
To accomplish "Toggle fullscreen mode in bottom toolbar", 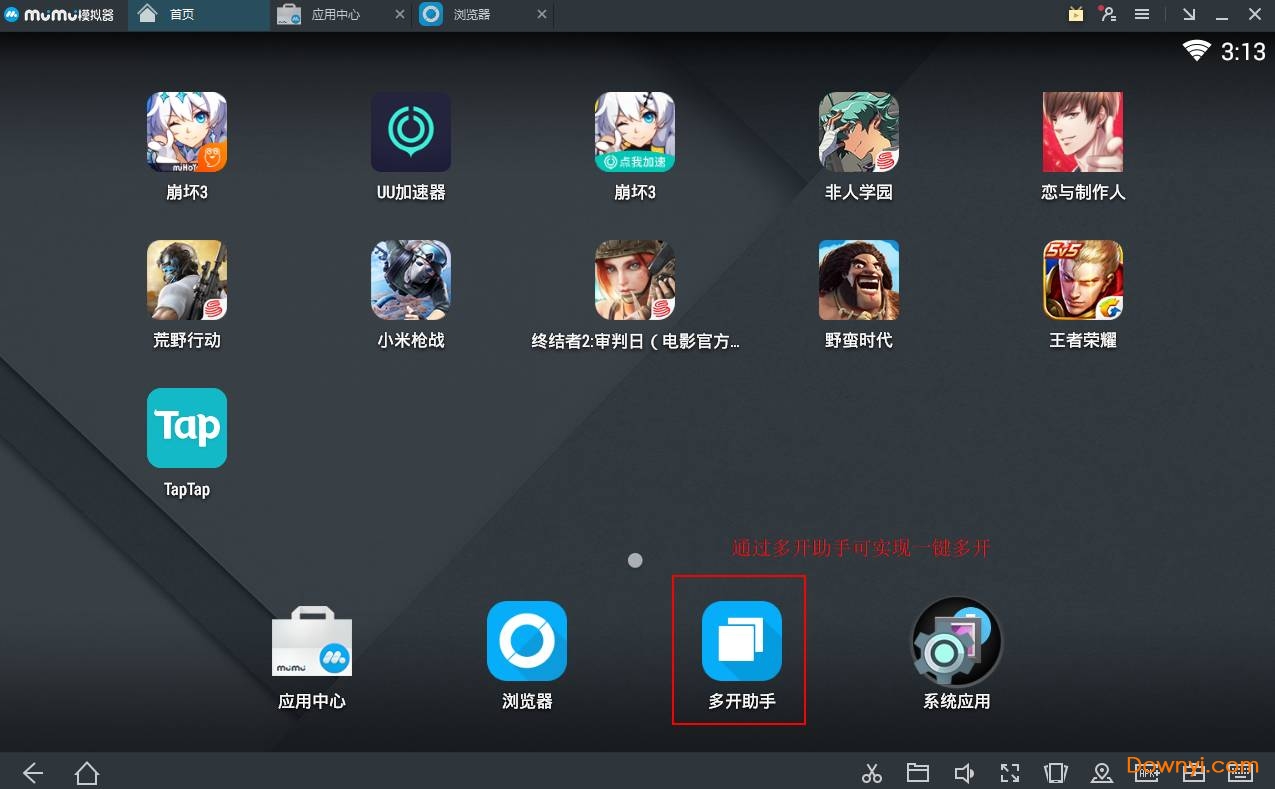I will pos(1010,773).
